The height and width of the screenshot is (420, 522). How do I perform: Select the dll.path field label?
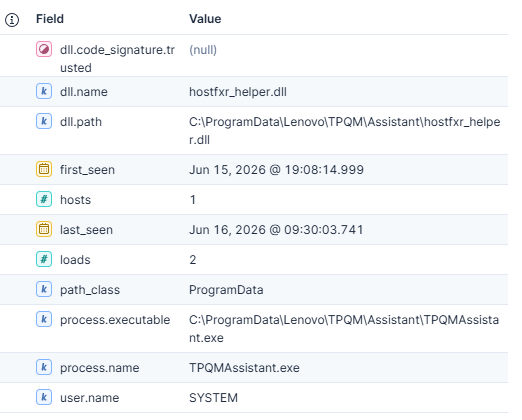tap(81, 122)
